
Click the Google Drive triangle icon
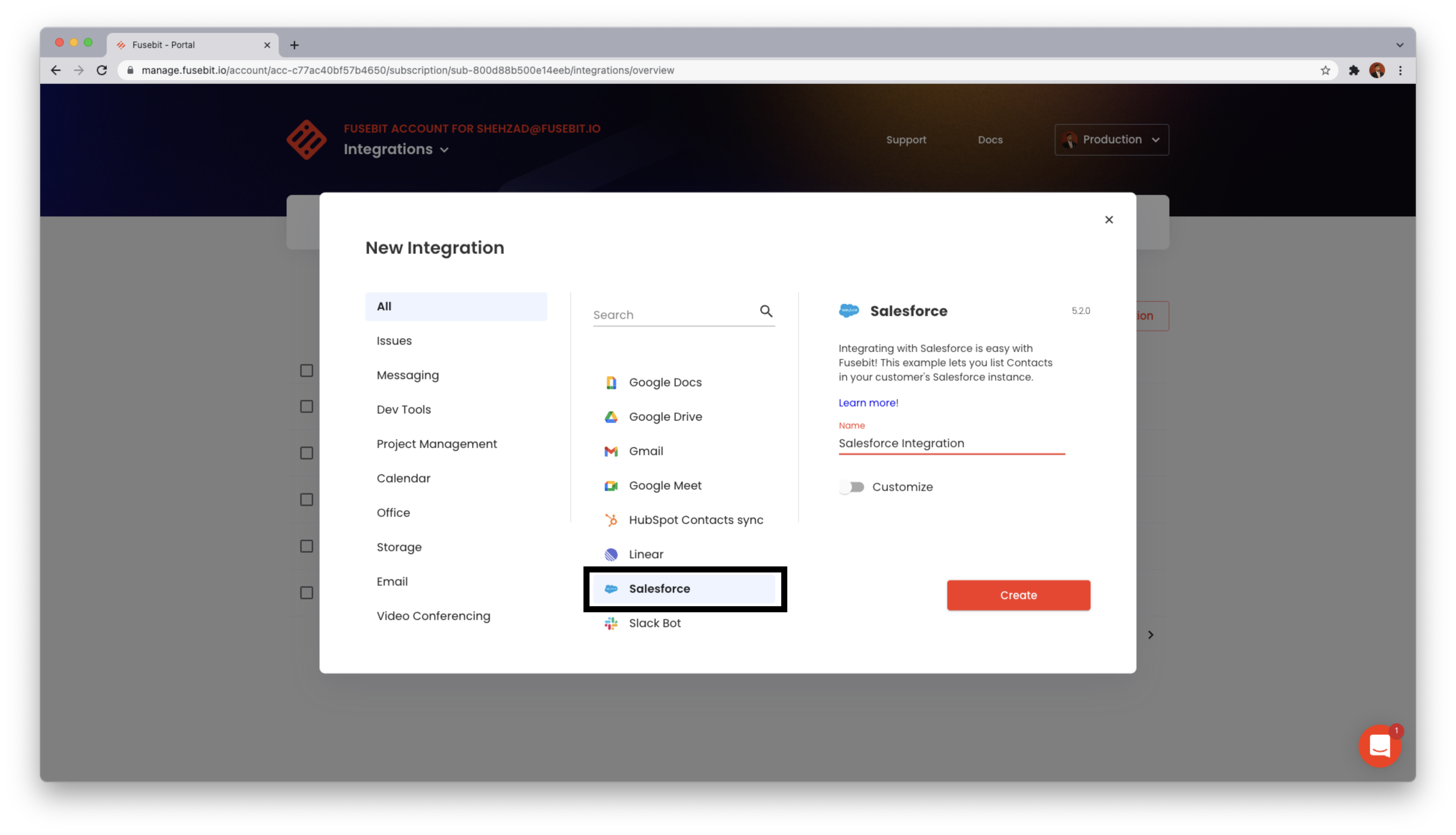click(x=611, y=417)
